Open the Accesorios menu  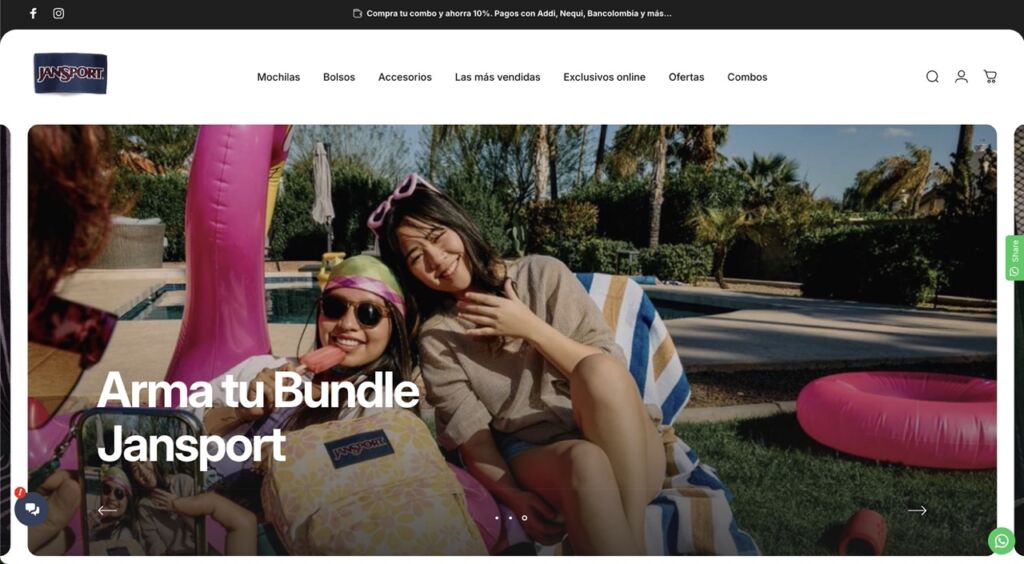coord(405,77)
